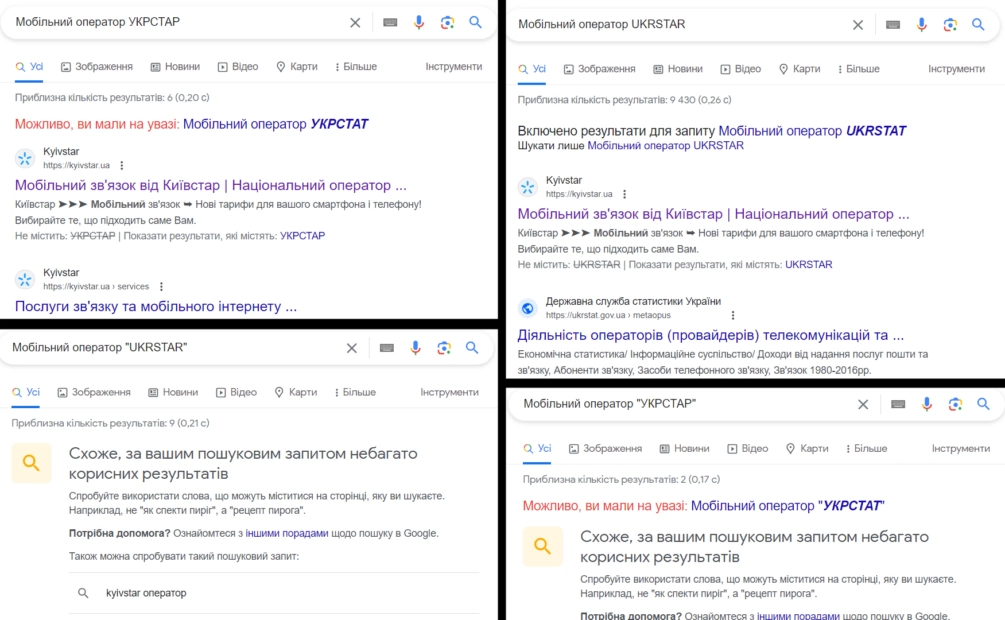1005x620 pixels.
Task: Open Інструменти in УКРСТАР search pane
Action: (454, 67)
